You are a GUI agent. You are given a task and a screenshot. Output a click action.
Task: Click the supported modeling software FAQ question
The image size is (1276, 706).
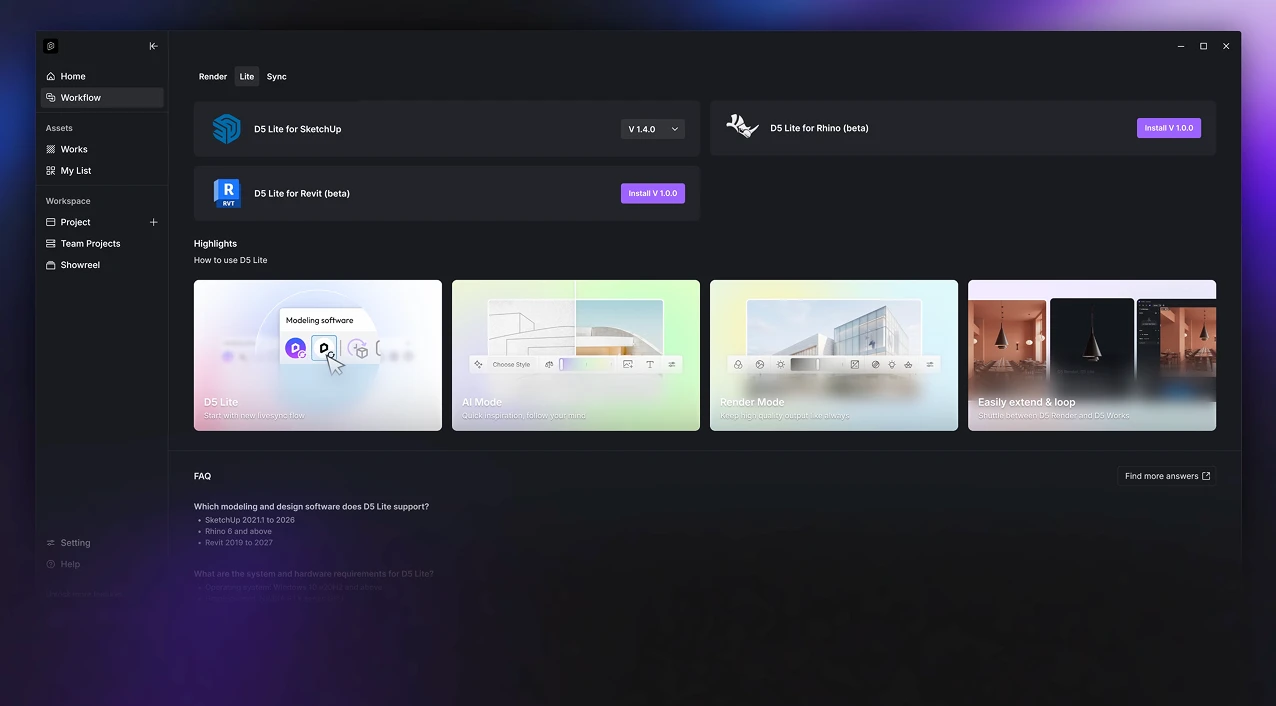pyautogui.click(x=311, y=507)
